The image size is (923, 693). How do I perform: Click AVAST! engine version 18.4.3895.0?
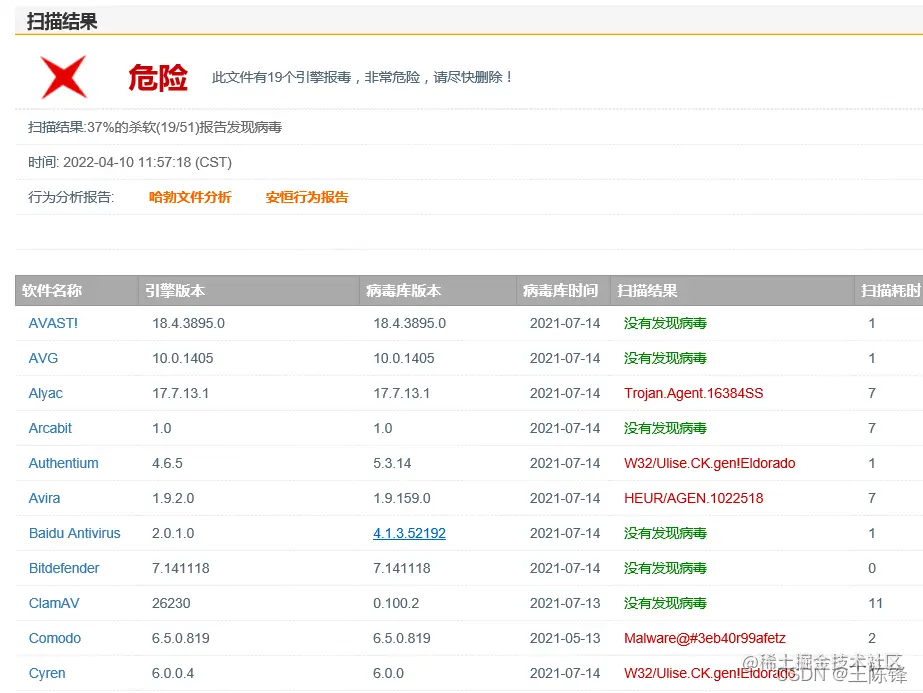(x=188, y=323)
